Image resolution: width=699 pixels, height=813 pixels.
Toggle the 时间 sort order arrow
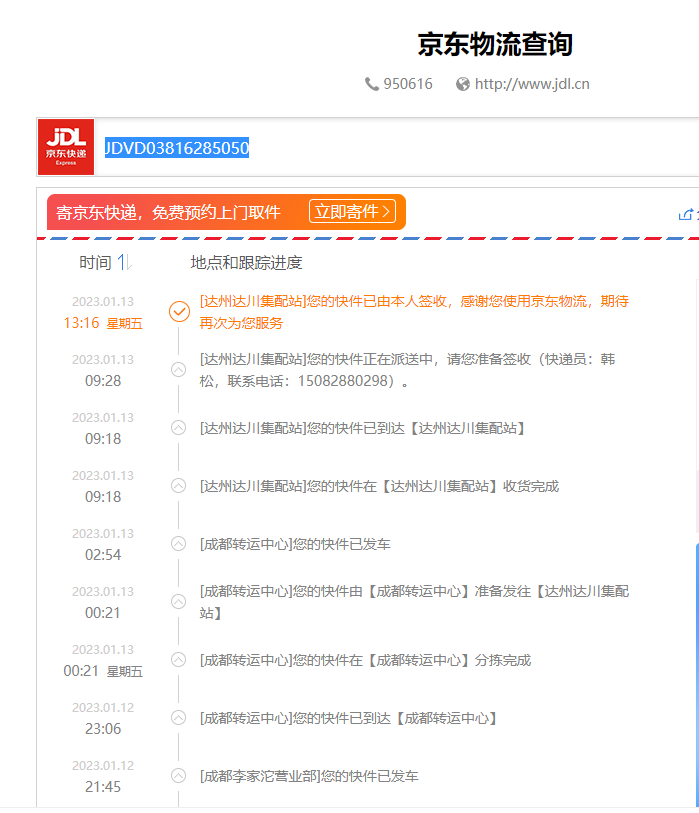click(x=124, y=262)
